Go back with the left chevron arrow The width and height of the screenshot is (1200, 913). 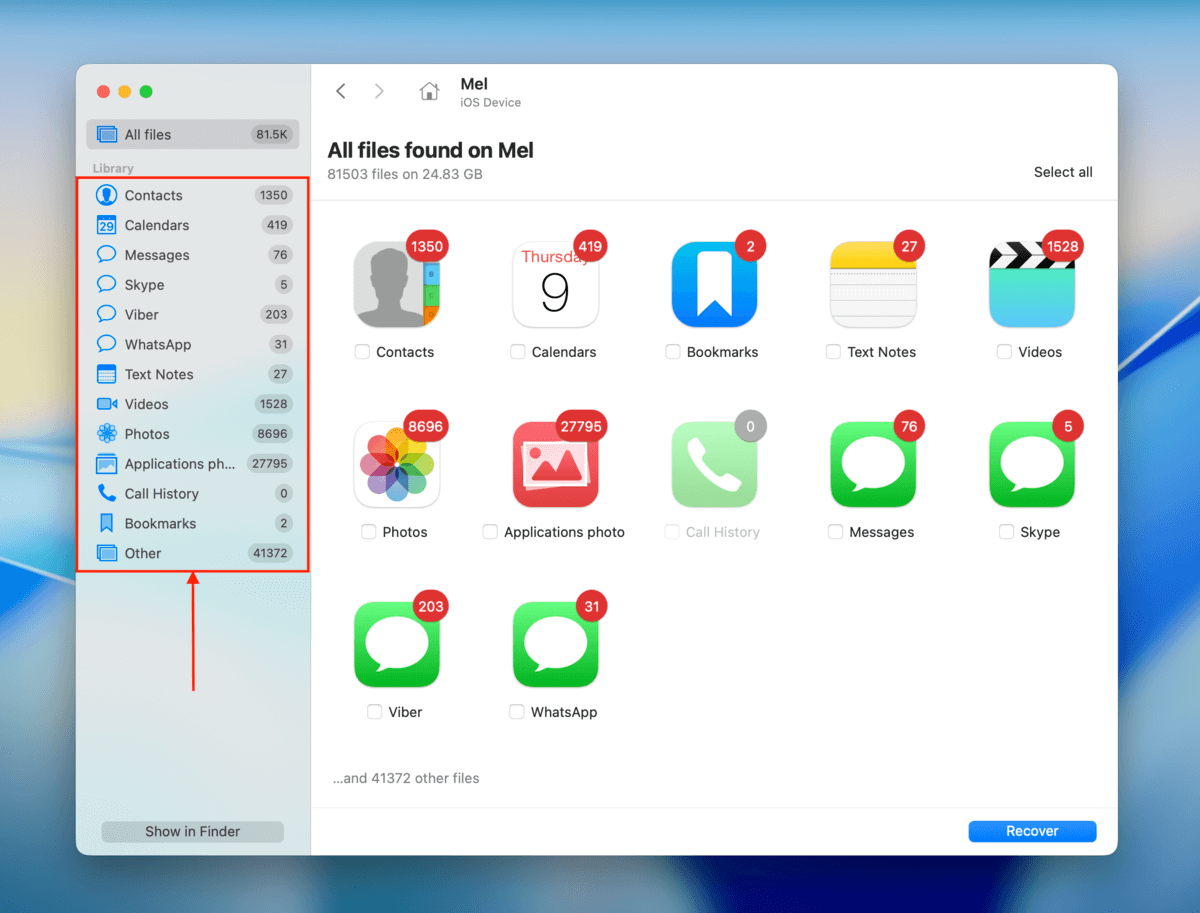[x=341, y=92]
